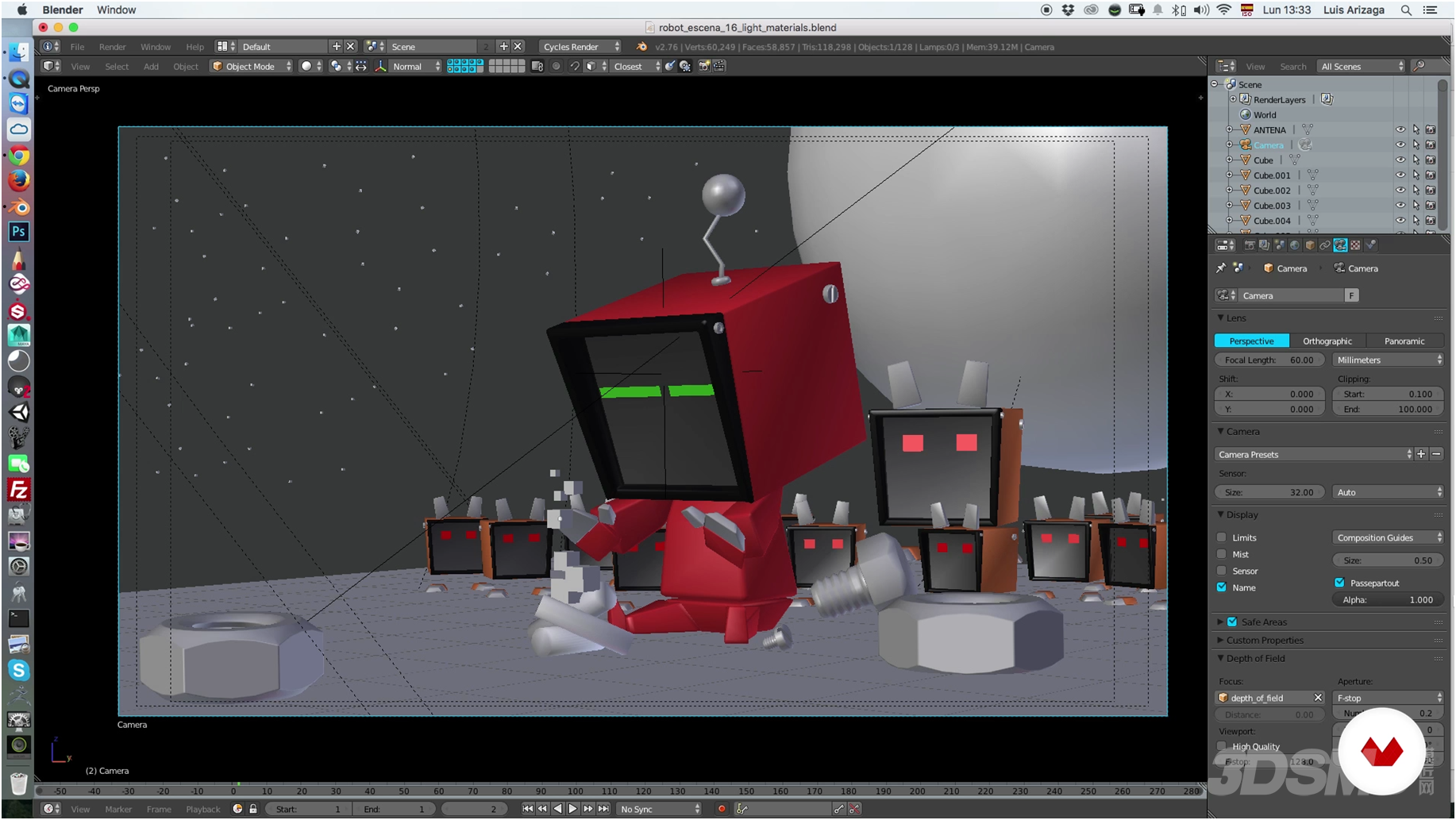Open the Cycles Render engine dropdown

[580, 47]
